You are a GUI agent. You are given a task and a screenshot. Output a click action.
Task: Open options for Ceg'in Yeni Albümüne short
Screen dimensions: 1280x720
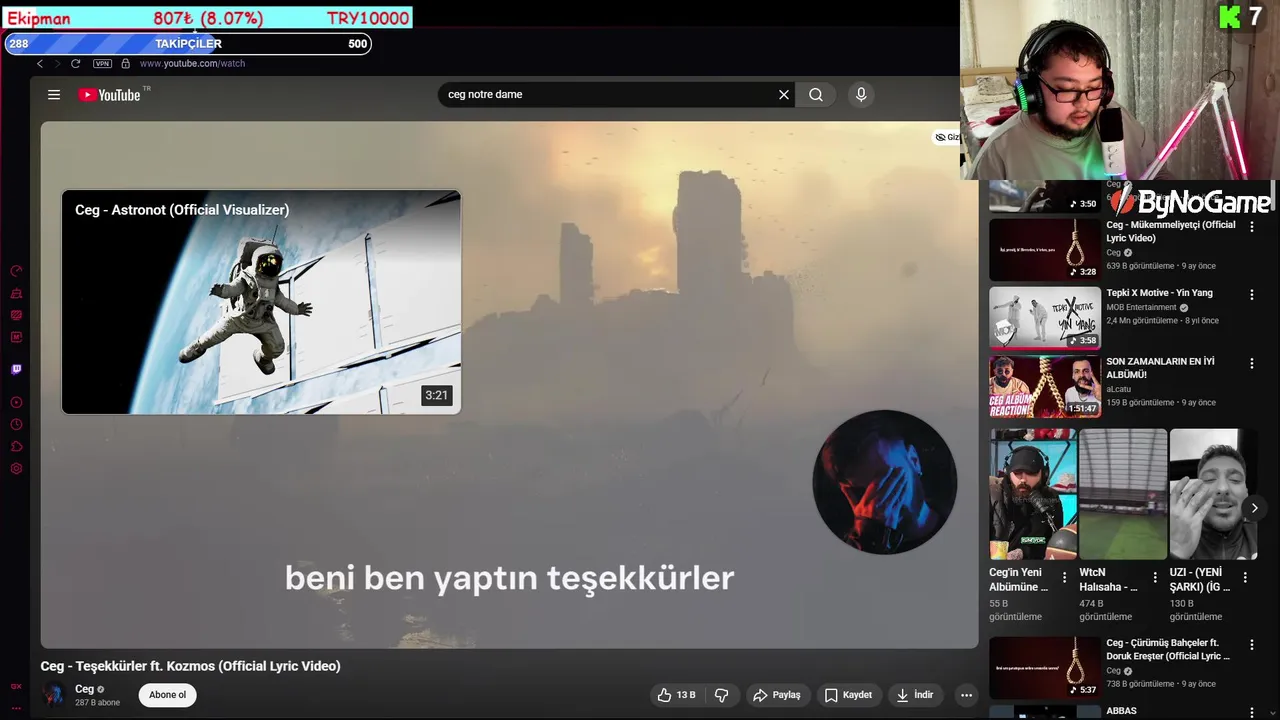(1064, 578)
